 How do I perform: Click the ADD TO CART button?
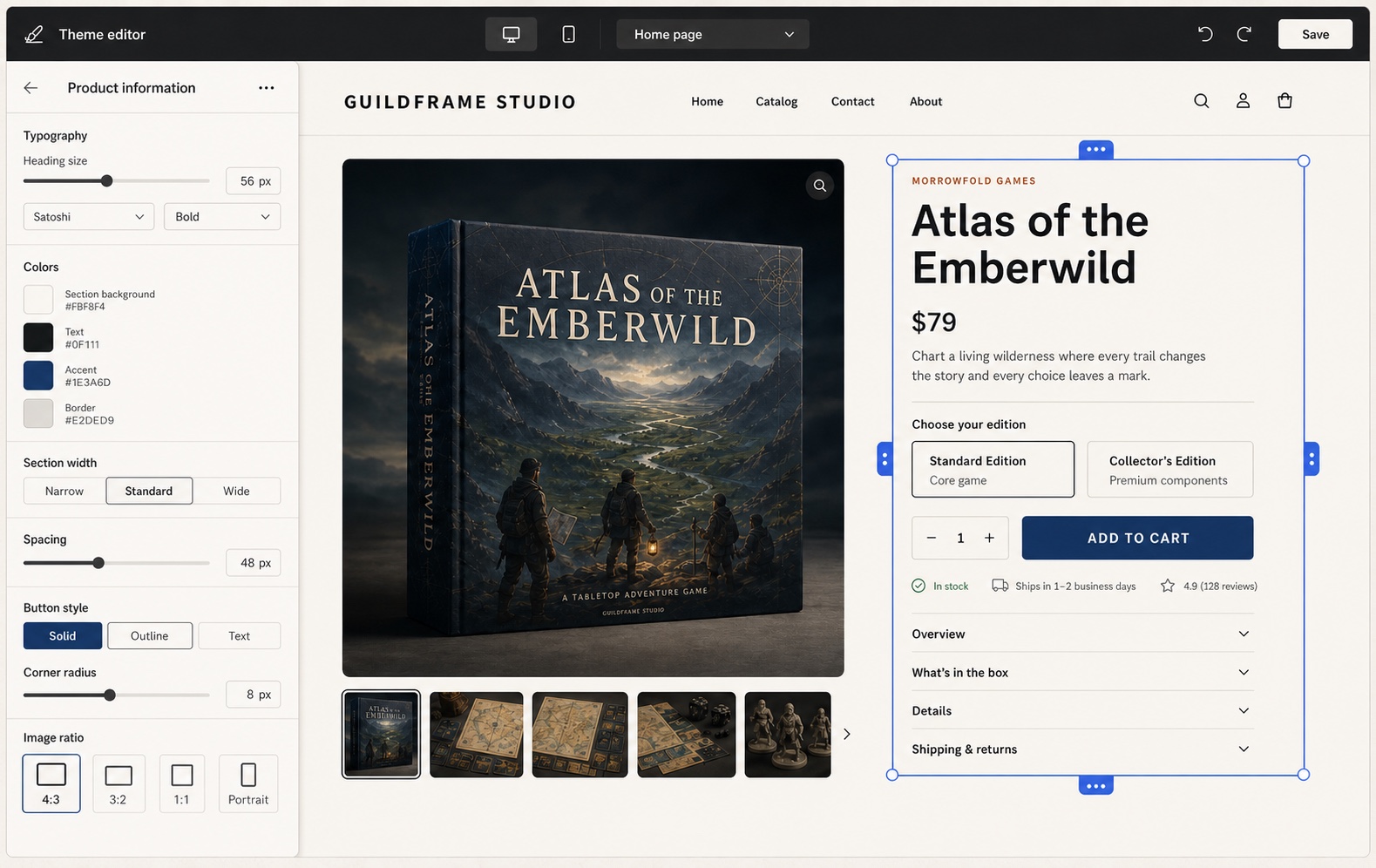point(1137,538)
